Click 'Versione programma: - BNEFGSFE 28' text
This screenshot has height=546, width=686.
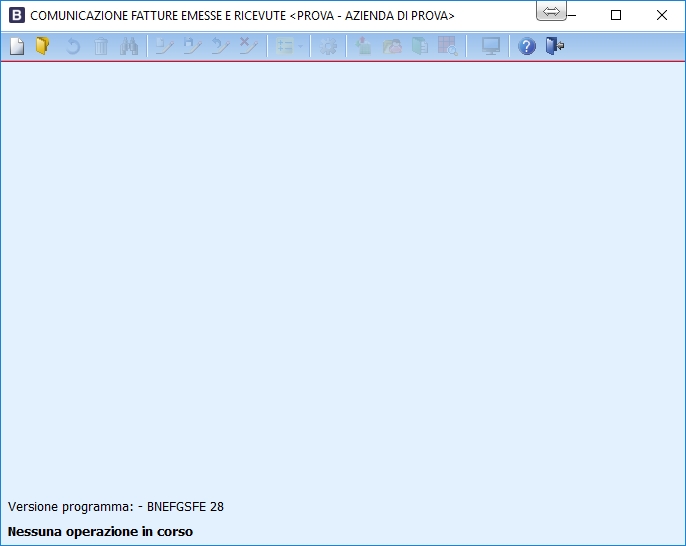116,507
